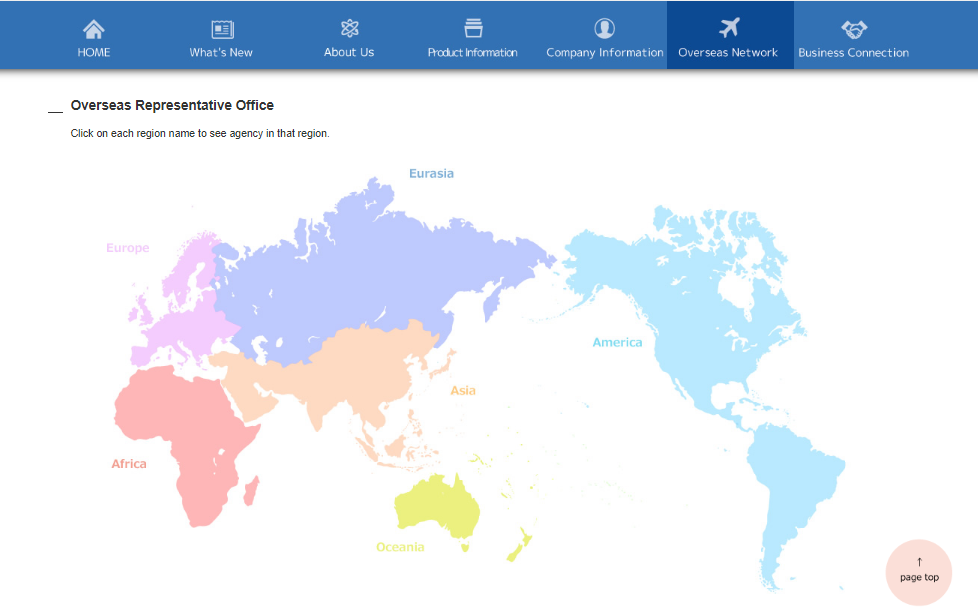
Task: Click the Oceania region name
Action: click(x=400, y=547)
